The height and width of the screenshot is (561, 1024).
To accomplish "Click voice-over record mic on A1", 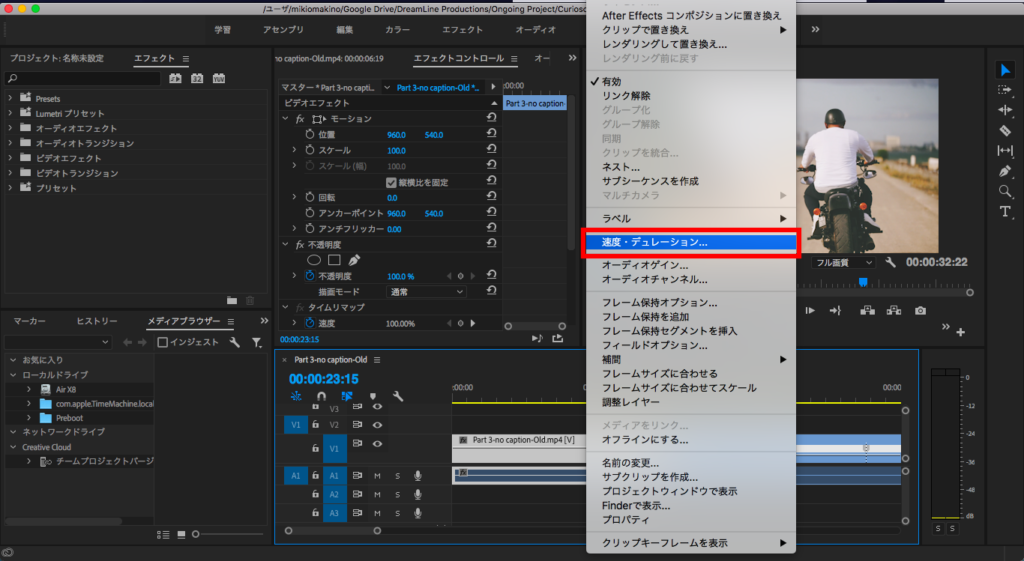I will 418,475.
